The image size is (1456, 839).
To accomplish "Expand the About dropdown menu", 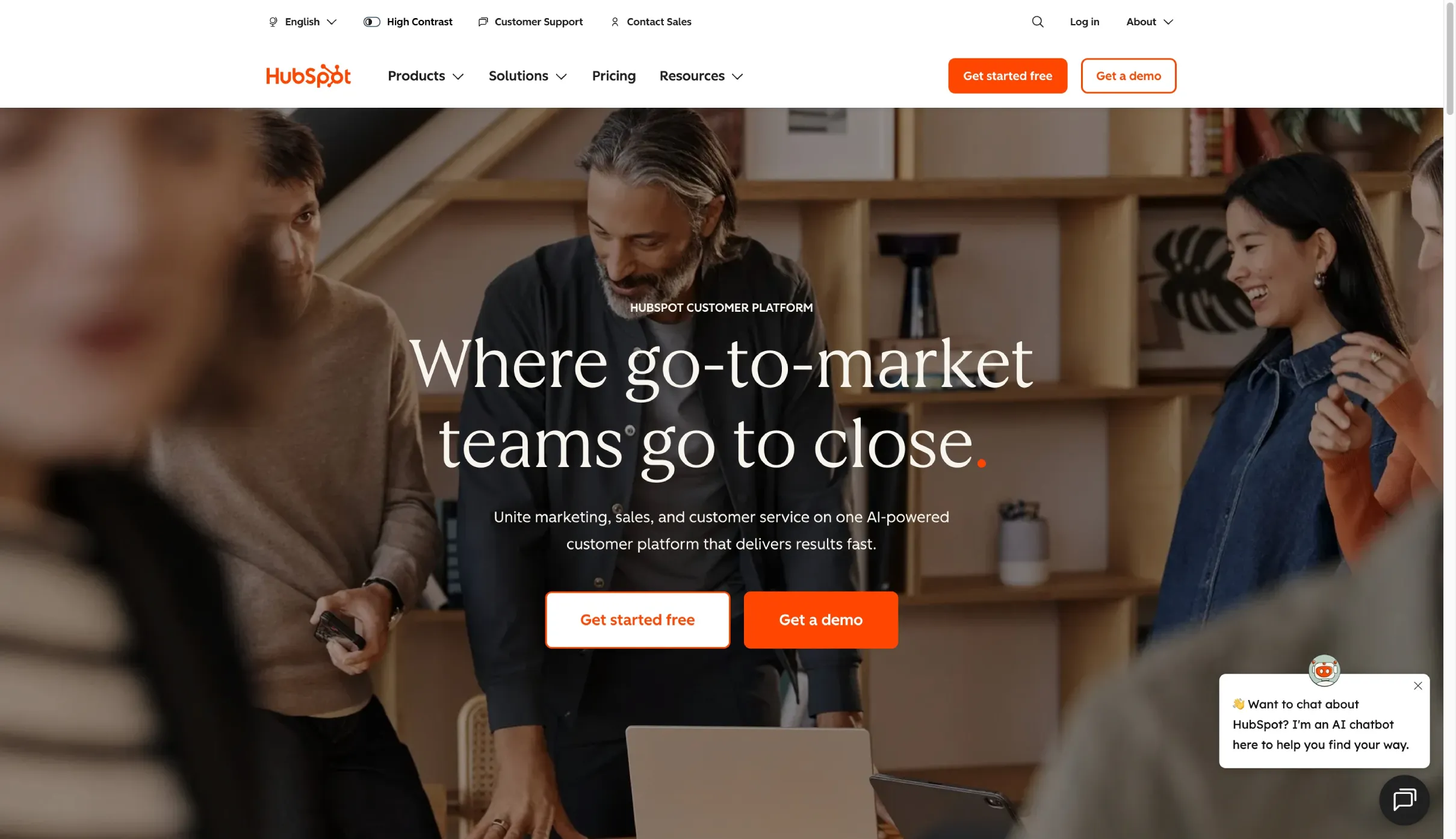I will coord(1150,22).
